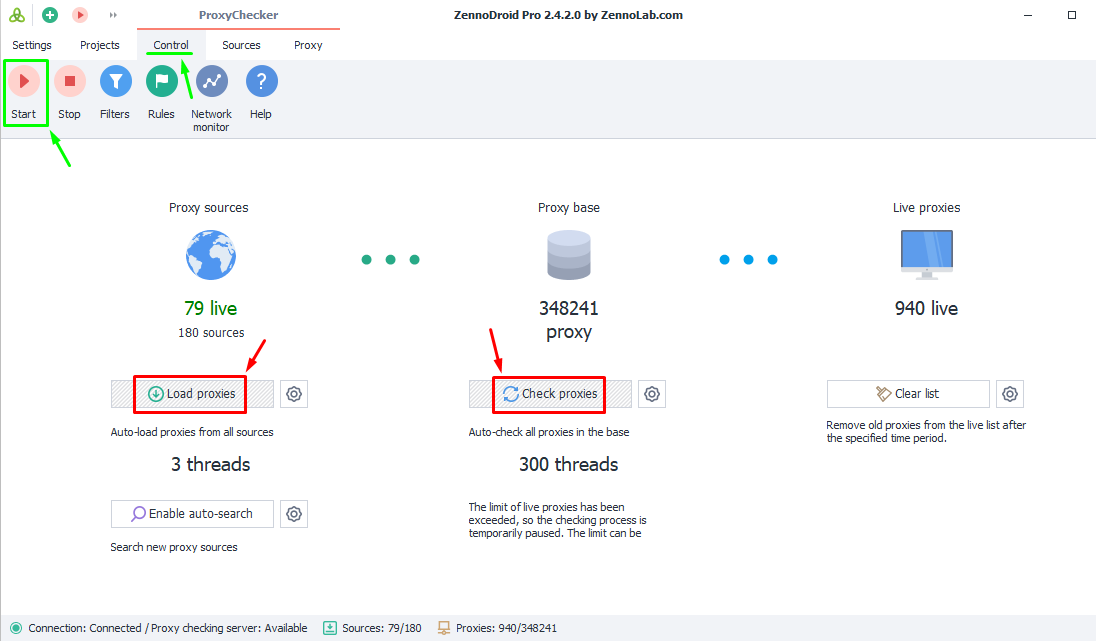This screenshot has height=641, width=1096.
Task: Switch to the Settings tab
Action: click(32, 45)
